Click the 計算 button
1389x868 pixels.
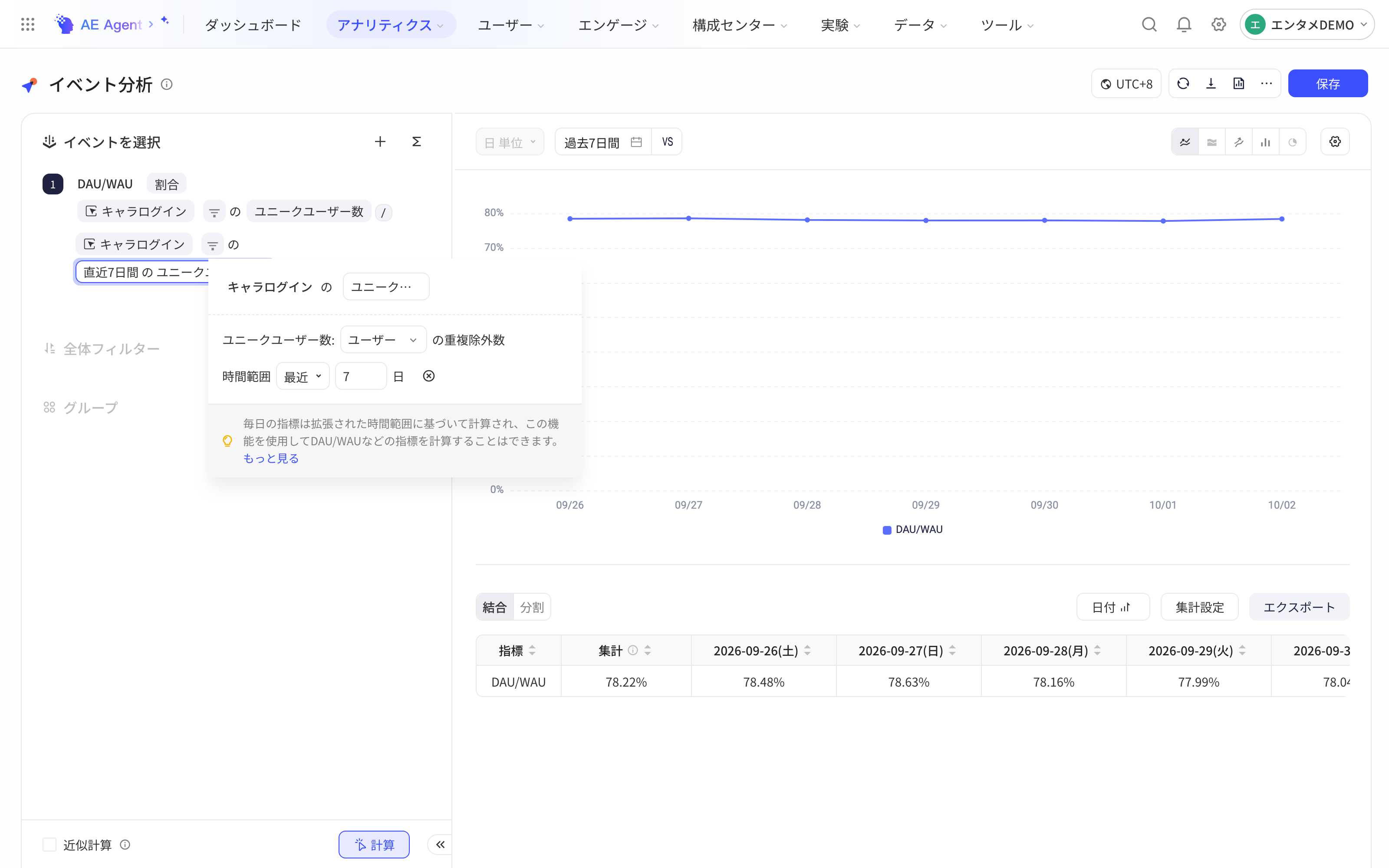(x=374, y=845)
